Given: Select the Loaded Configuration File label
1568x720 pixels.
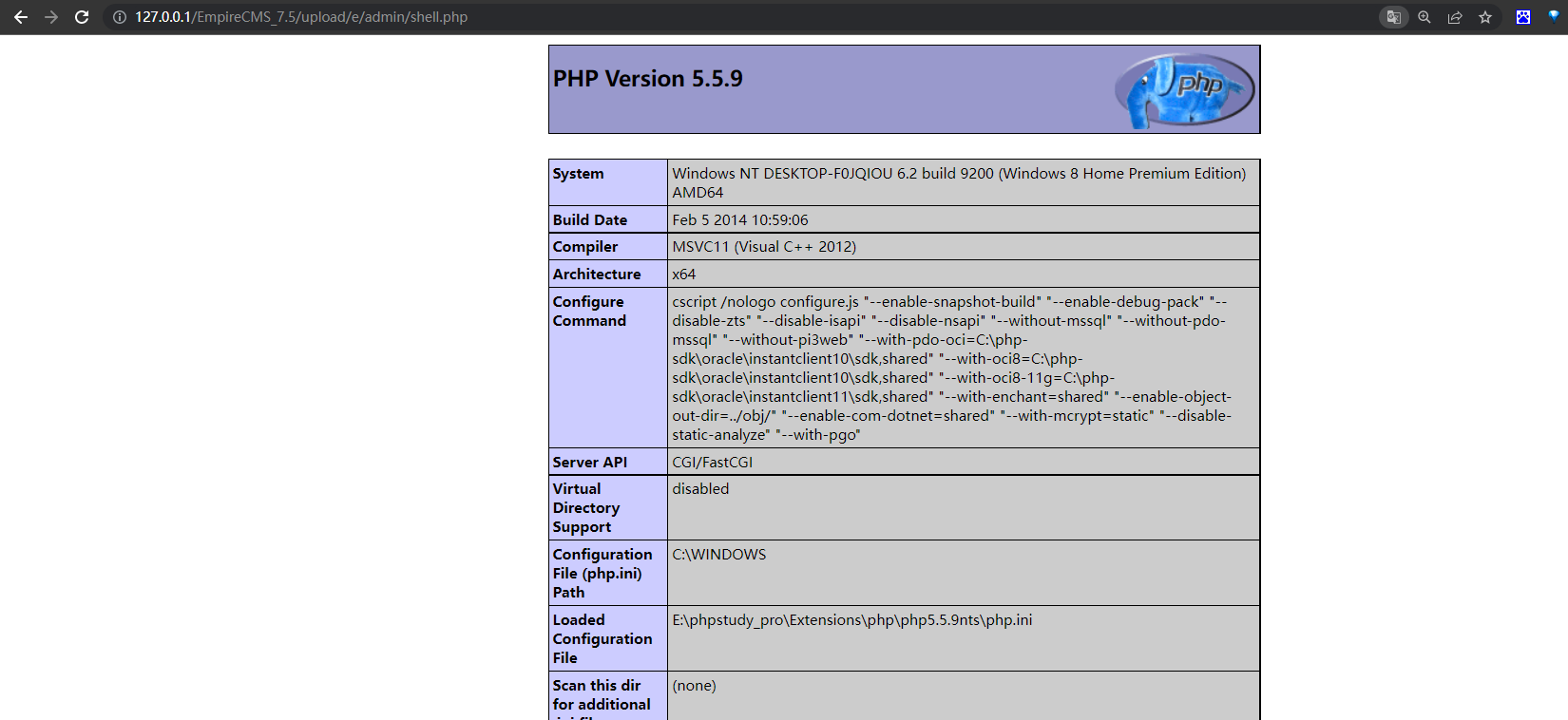Looking at the screenshot, I should click(x=602, y=639).
